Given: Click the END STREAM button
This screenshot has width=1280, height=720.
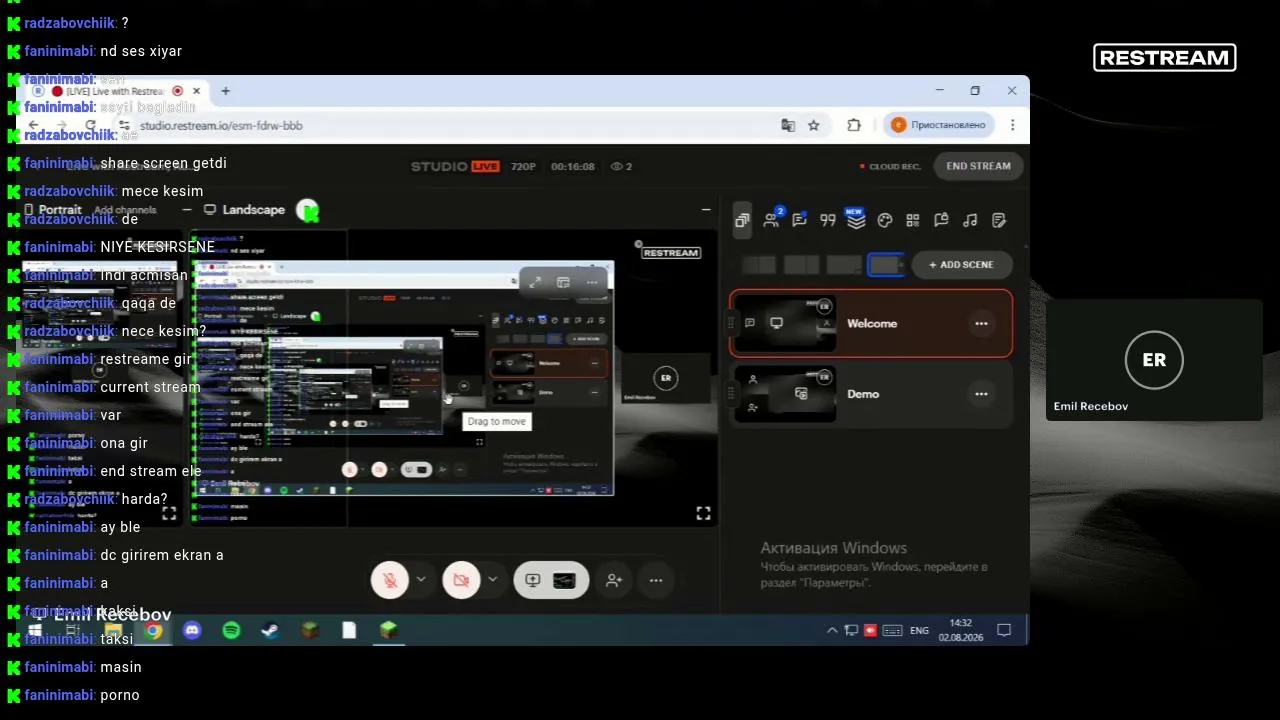Looking at the screenshot, I should click(978, 166).
